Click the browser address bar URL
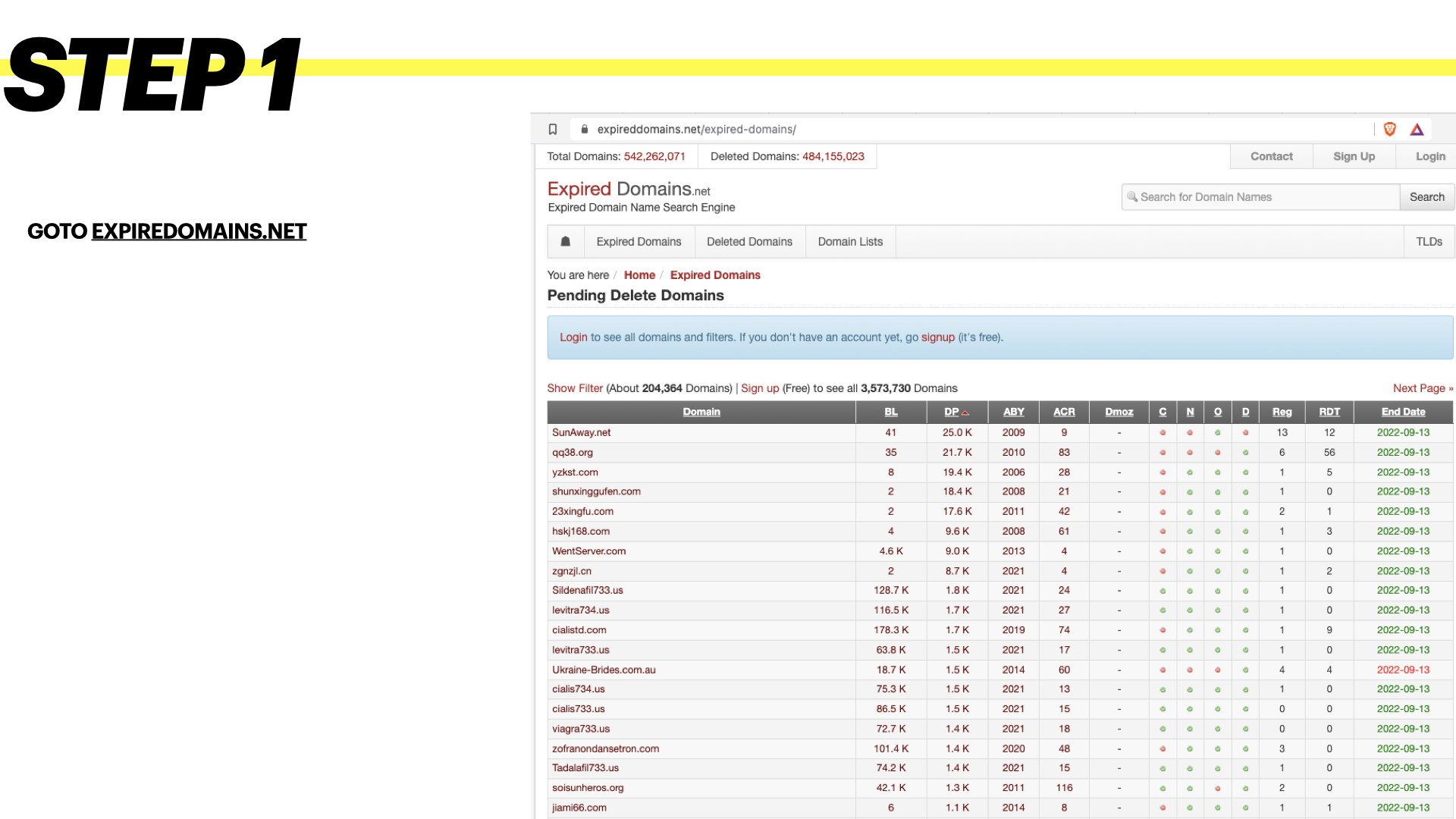The width and height of the screenshot is (1456, 819). 696,130
